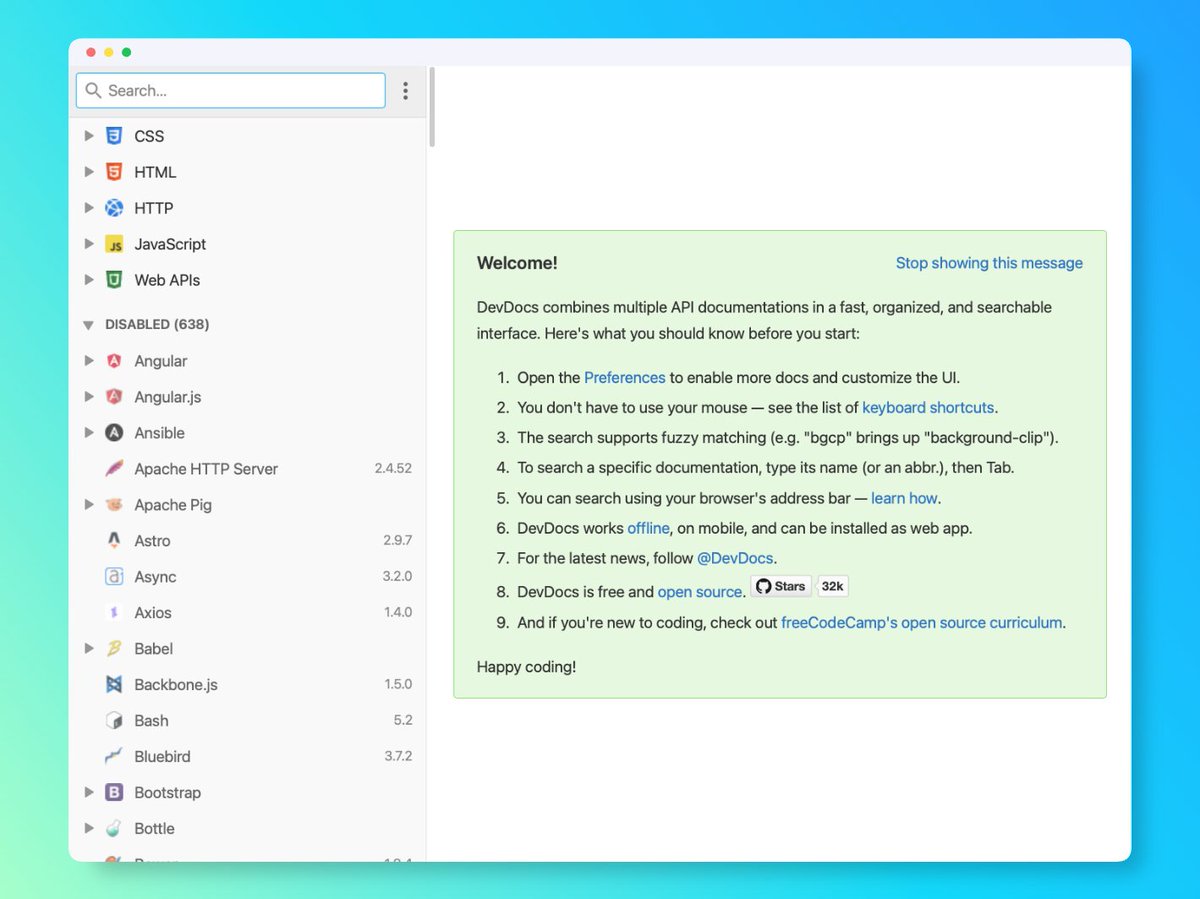Viewport: 1200px width, 899px height.
Task: Expand the Babel entry arrow
Action: click(x=89, y=649)
